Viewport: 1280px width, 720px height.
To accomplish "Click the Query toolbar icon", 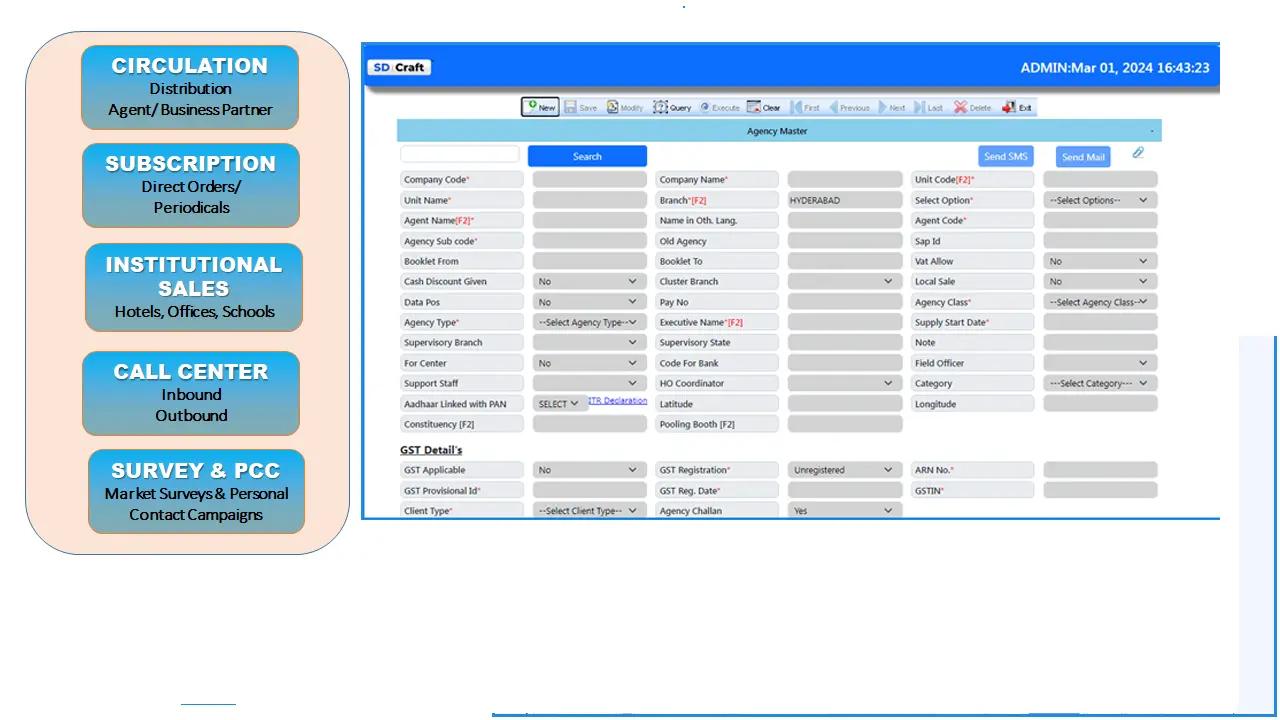I will coord(672,107).
